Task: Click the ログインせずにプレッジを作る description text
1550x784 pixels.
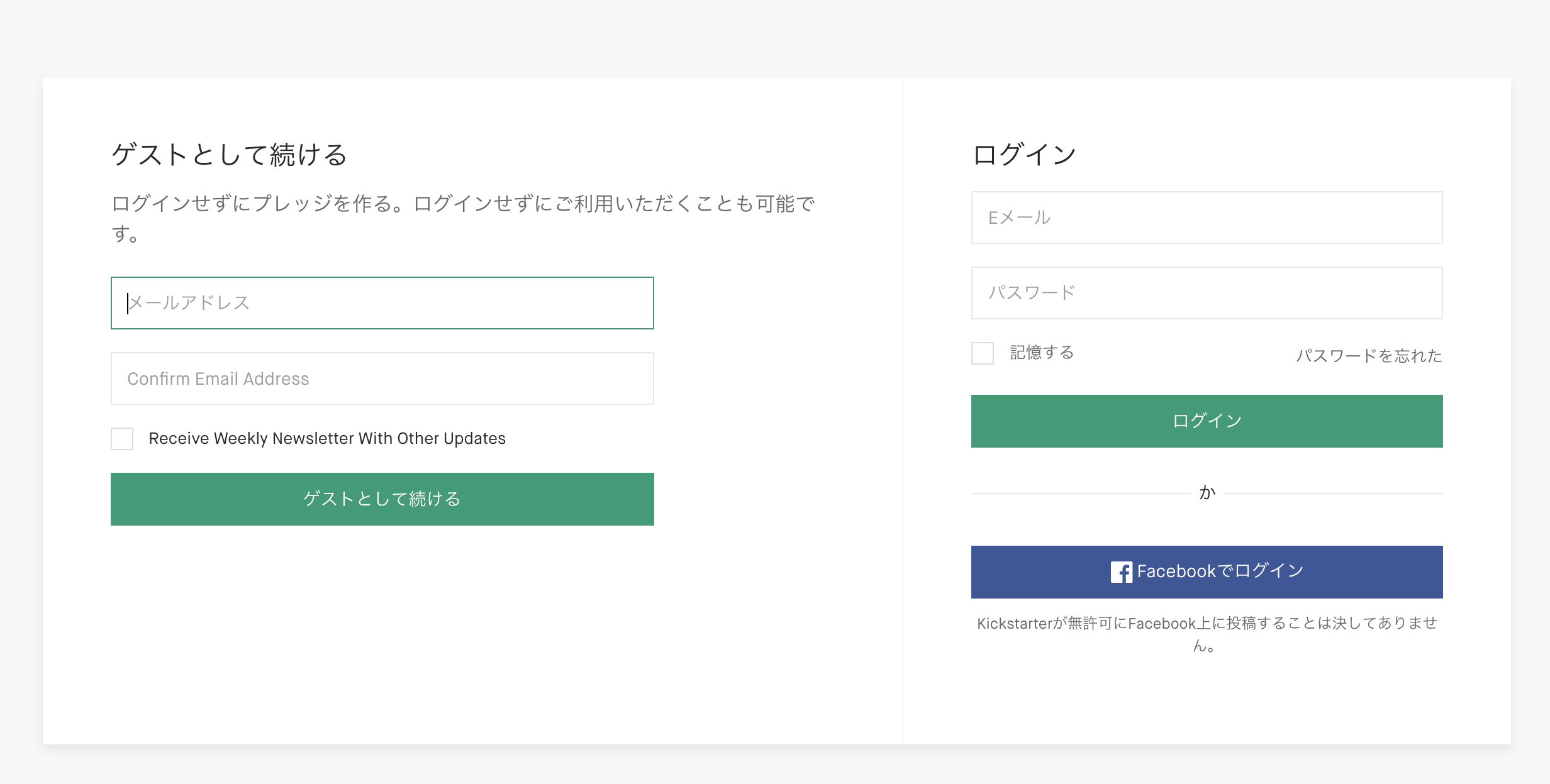Action: pyautogui.click(x=464, y=218)
